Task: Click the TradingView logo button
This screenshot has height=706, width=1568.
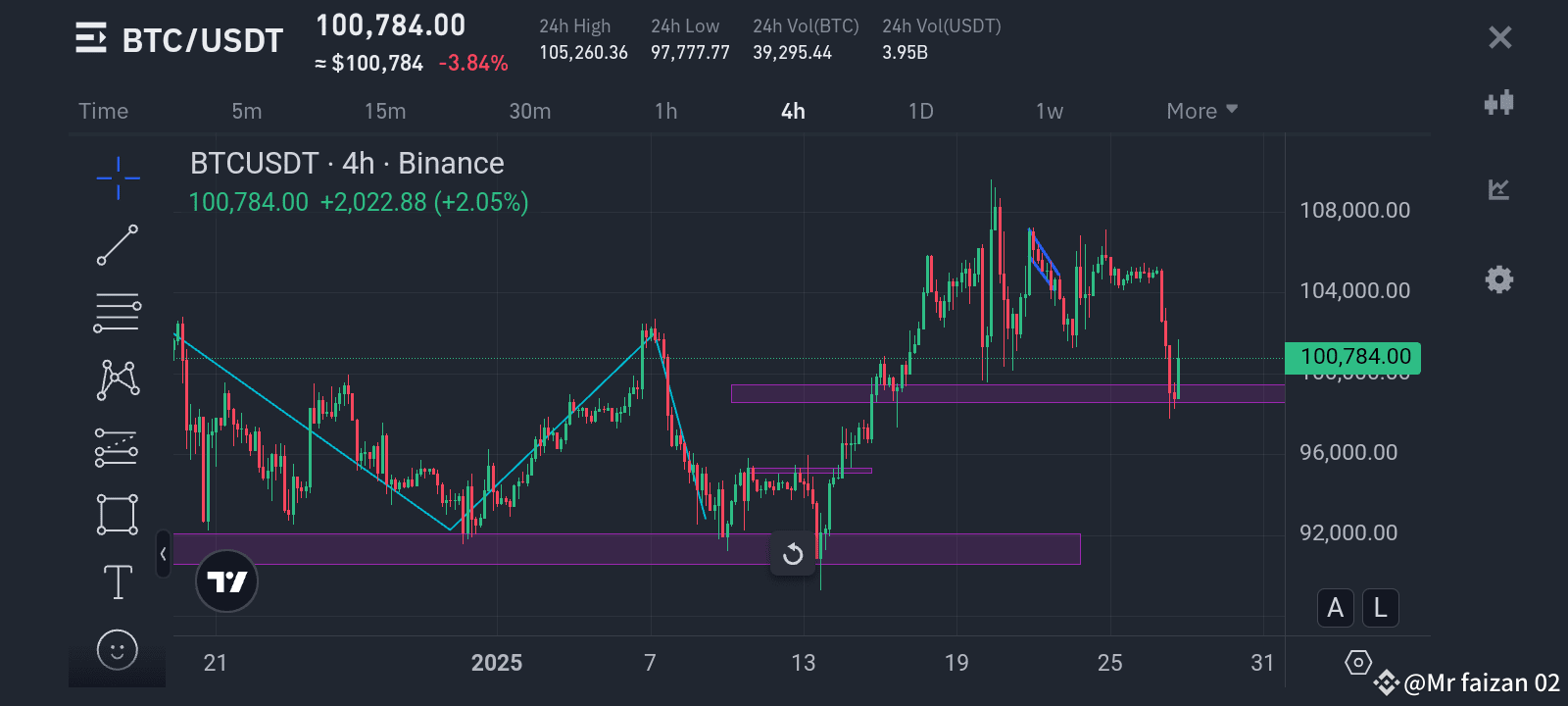Action: tap(226, 581)
